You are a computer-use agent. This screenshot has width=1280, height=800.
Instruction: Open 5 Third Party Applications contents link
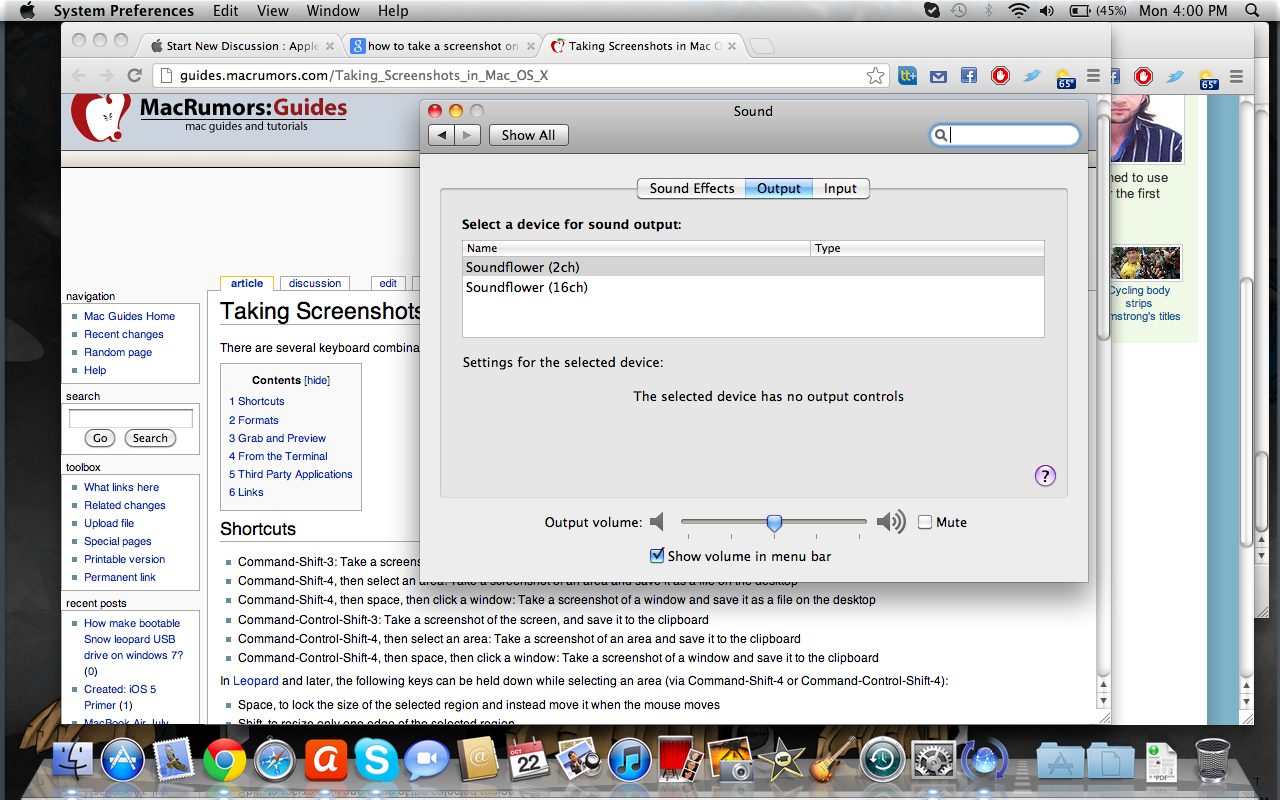(291, 475)
